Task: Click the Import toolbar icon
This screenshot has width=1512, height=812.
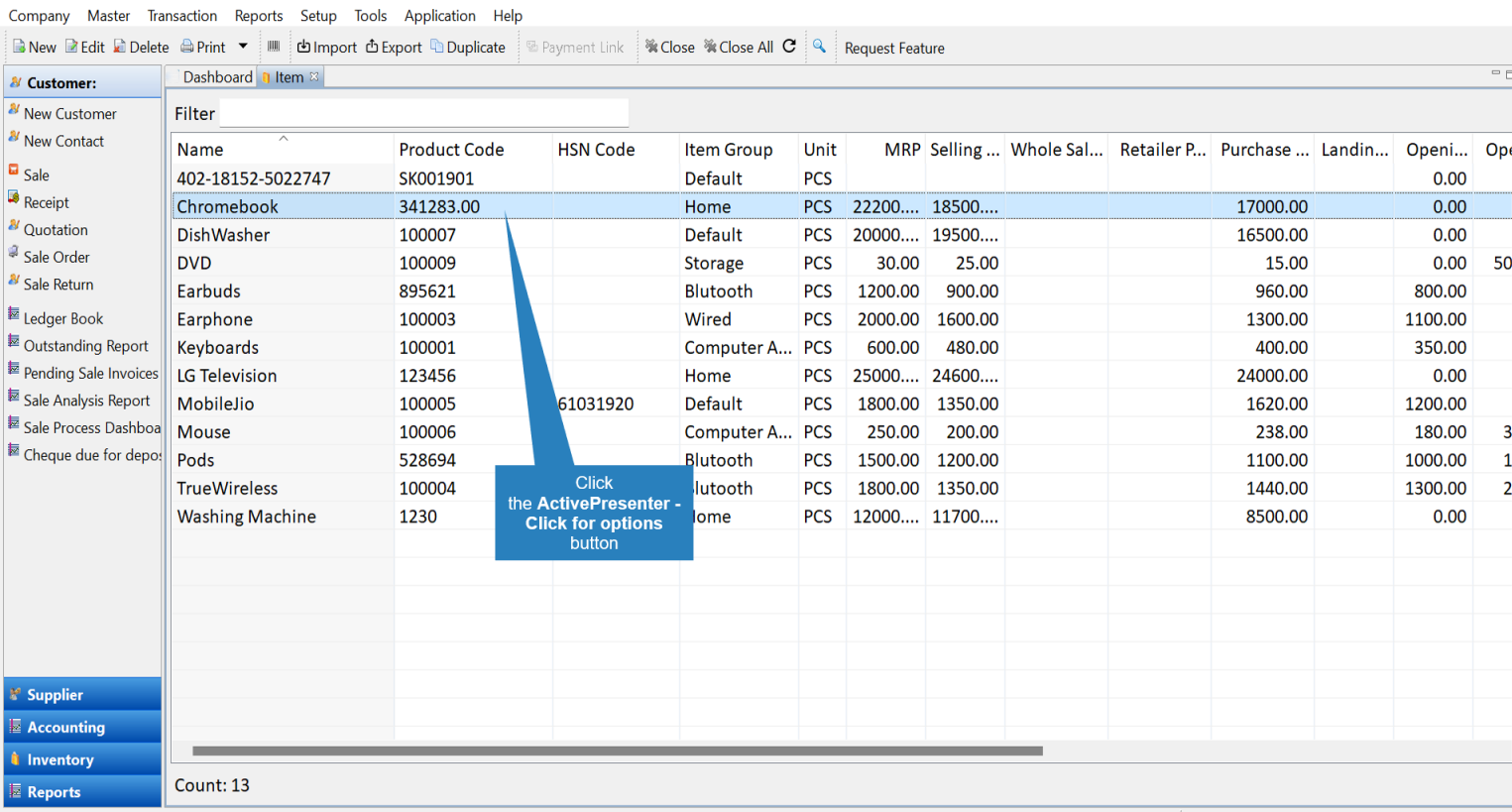Action: pos(327,47)
